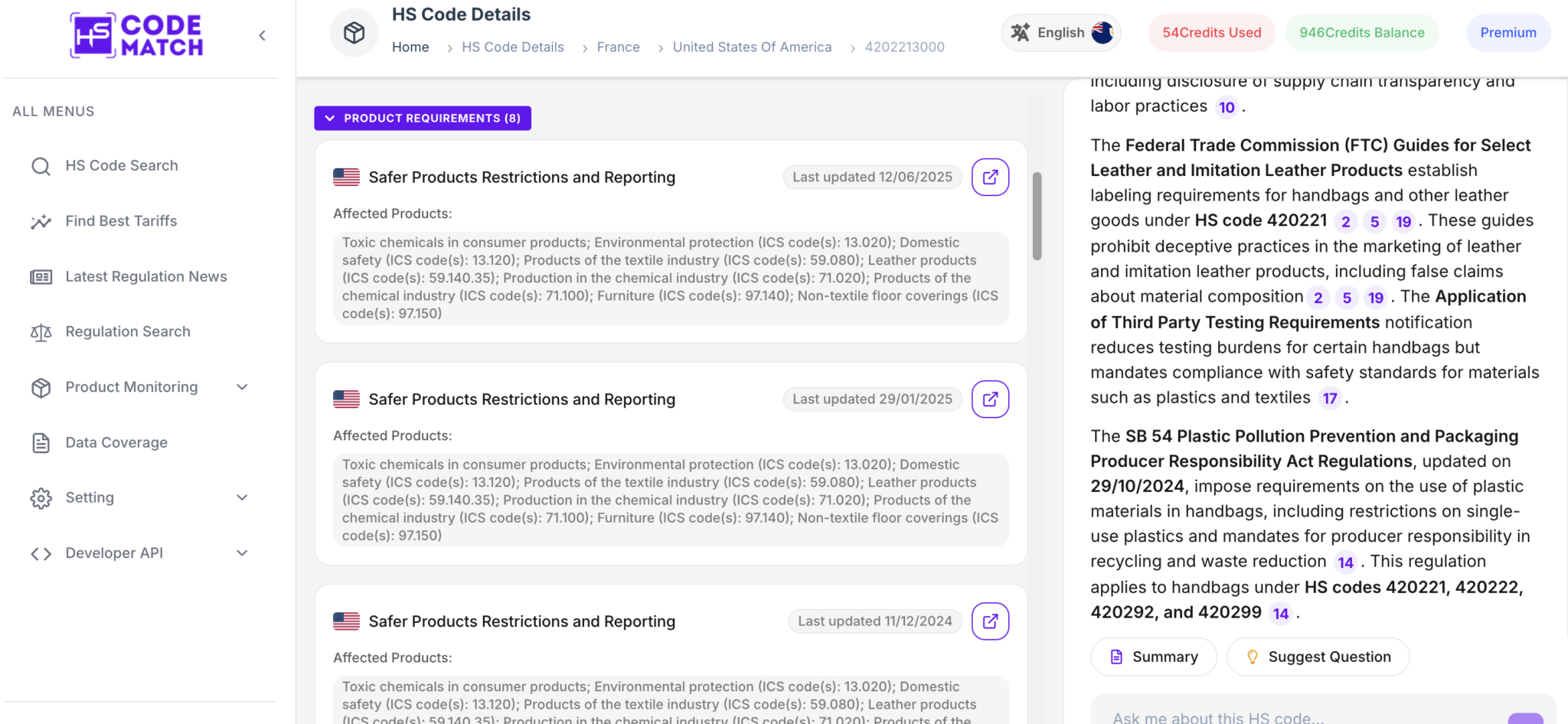The image size is (1568, 724).
Task: Click the chart icon for Find Best Tariffs
Action: [41, 221]
